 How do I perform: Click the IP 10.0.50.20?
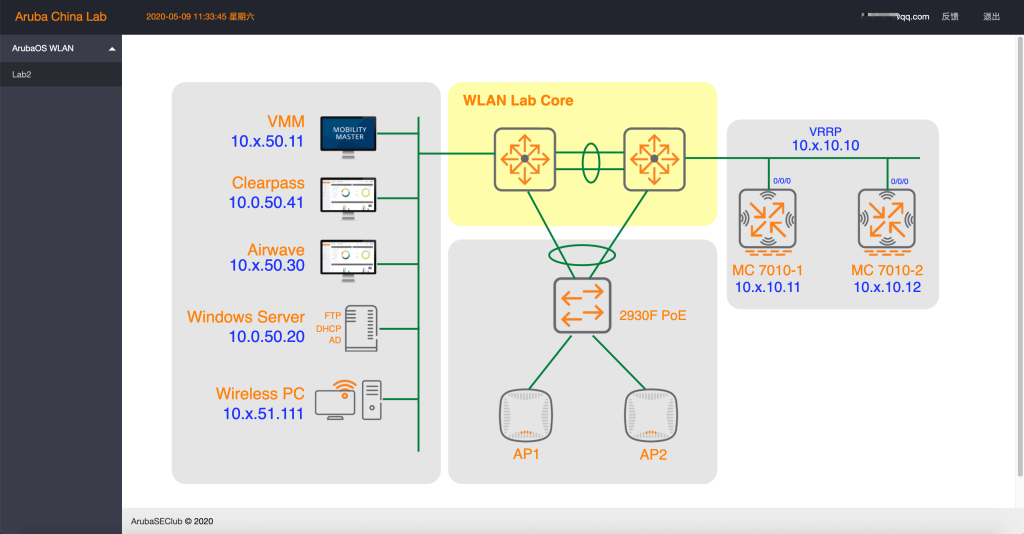tap(266, 336)
